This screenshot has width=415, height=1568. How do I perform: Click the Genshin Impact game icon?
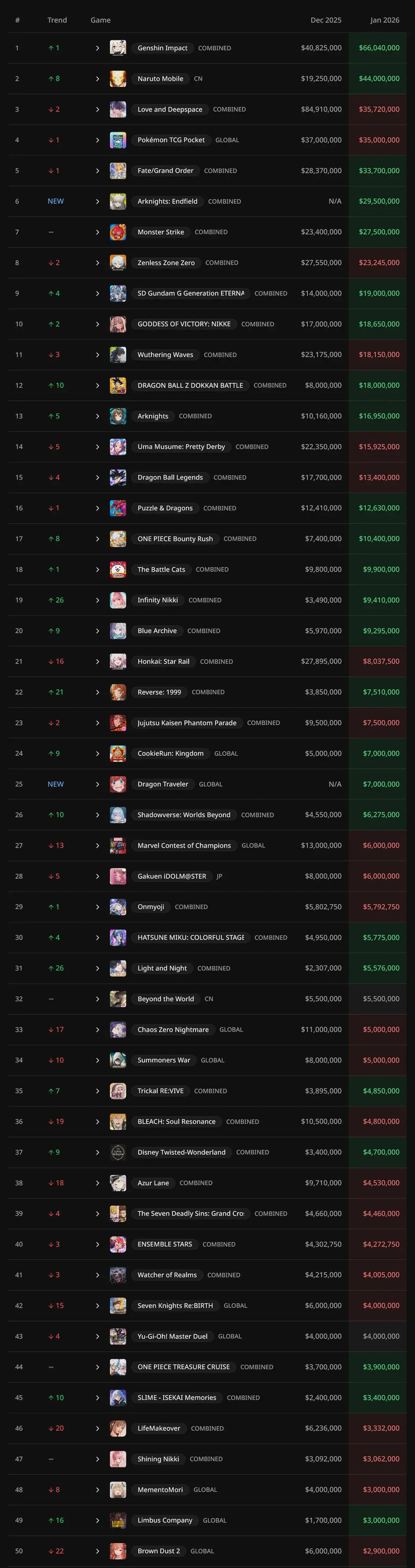click(x=118, y=48)
